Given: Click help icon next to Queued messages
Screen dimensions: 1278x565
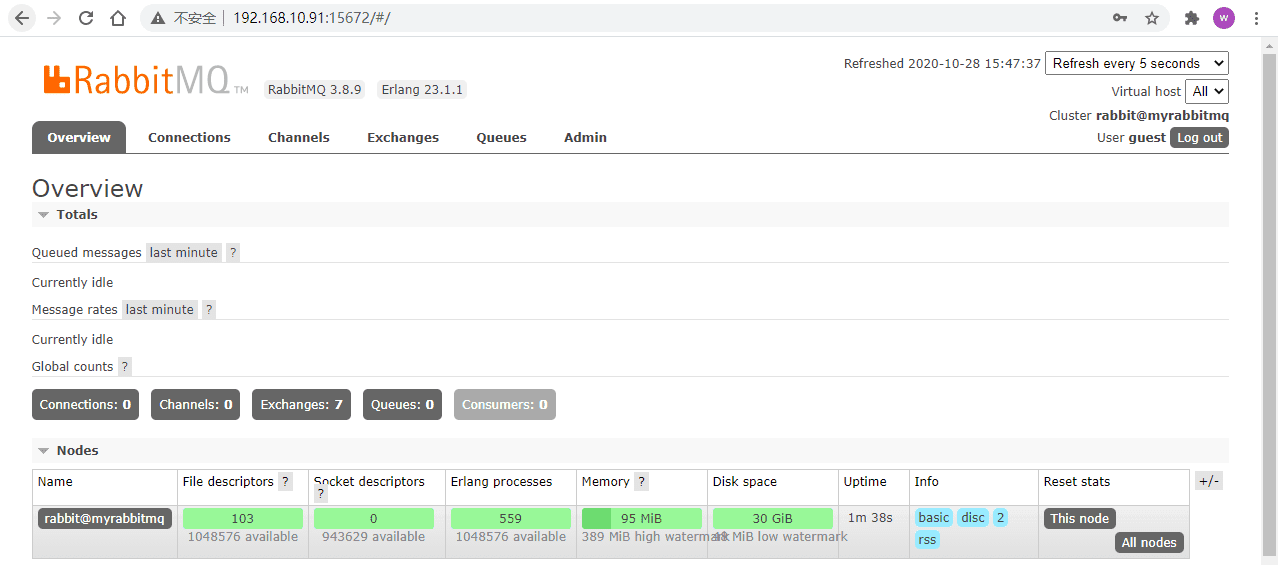Looking at the screenshot, I should (x=233, y=253).
